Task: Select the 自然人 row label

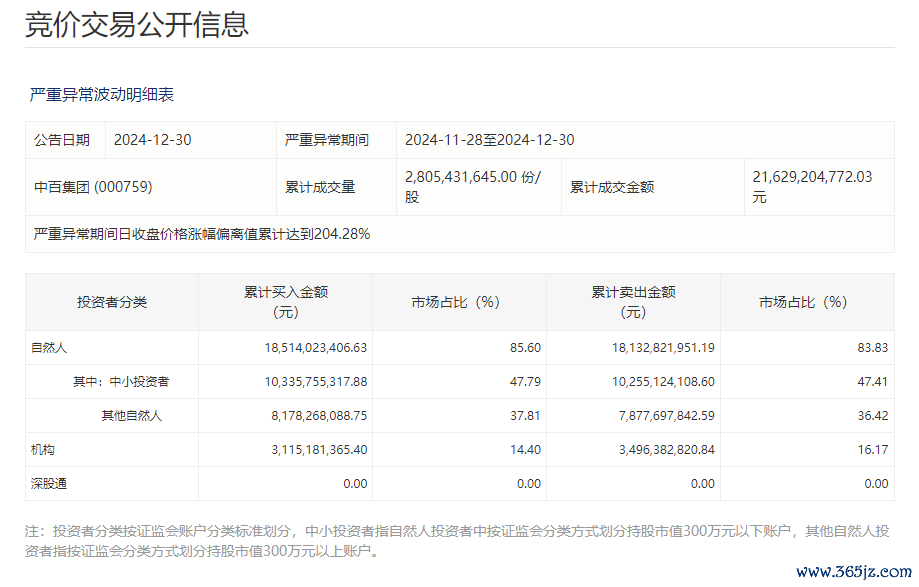Action: pyautogui.click(x=49, y=348)
